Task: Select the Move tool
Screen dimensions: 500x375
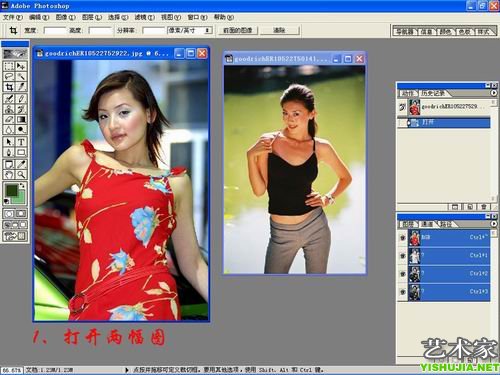Action: tap(21, 66)
